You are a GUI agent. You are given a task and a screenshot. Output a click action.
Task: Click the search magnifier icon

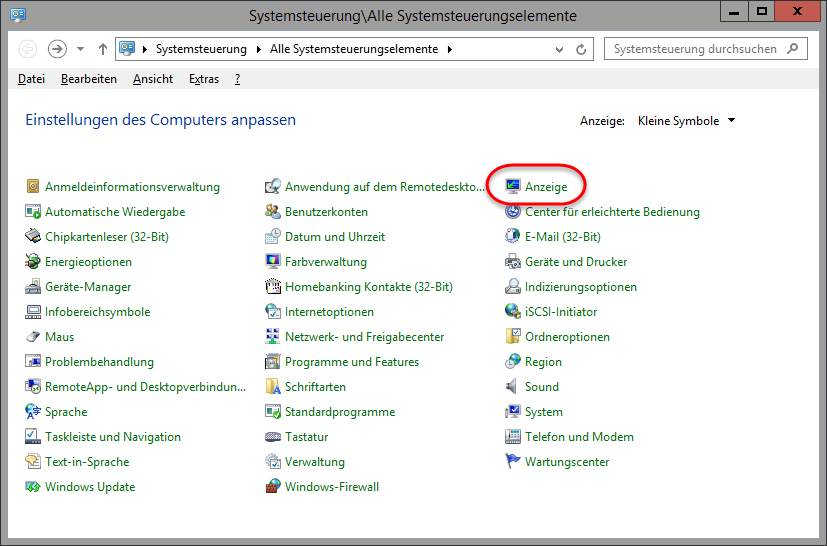(793, 49)
